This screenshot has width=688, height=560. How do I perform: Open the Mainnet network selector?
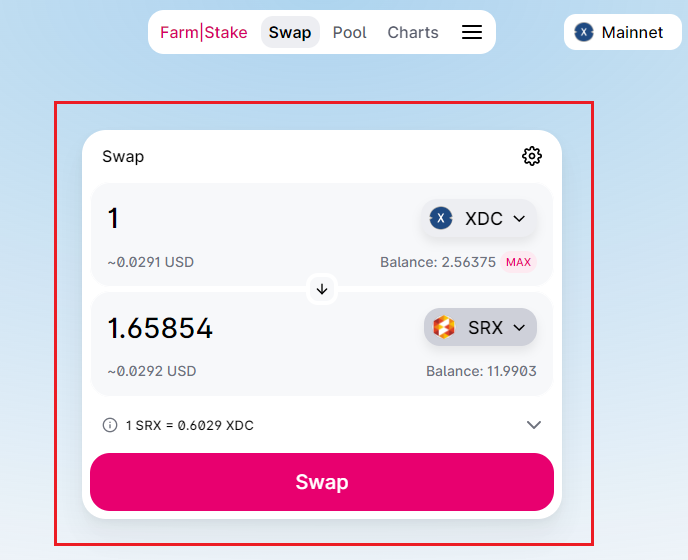(x=620, y=32)
